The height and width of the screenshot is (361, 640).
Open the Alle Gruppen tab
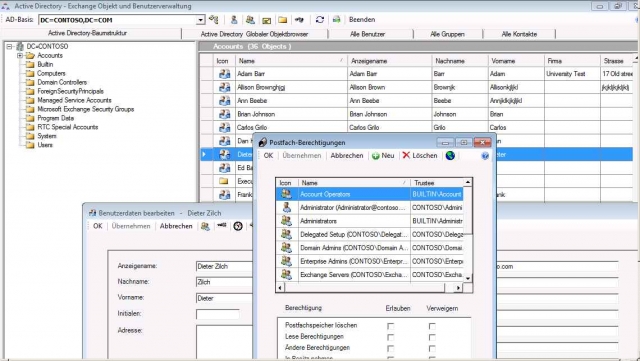(447, 34)
